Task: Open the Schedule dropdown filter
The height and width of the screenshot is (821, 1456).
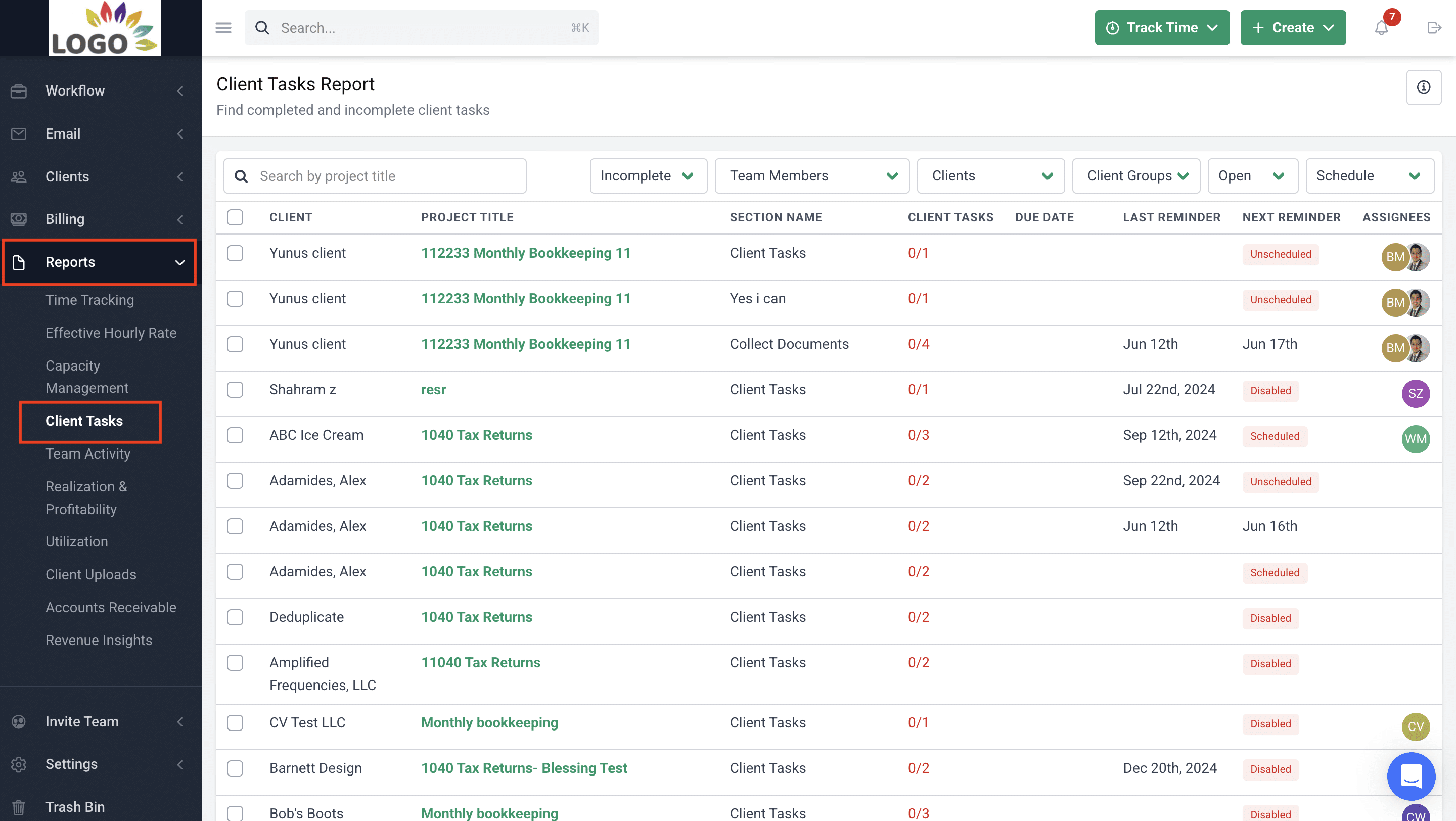Action: click(1369, 176)
